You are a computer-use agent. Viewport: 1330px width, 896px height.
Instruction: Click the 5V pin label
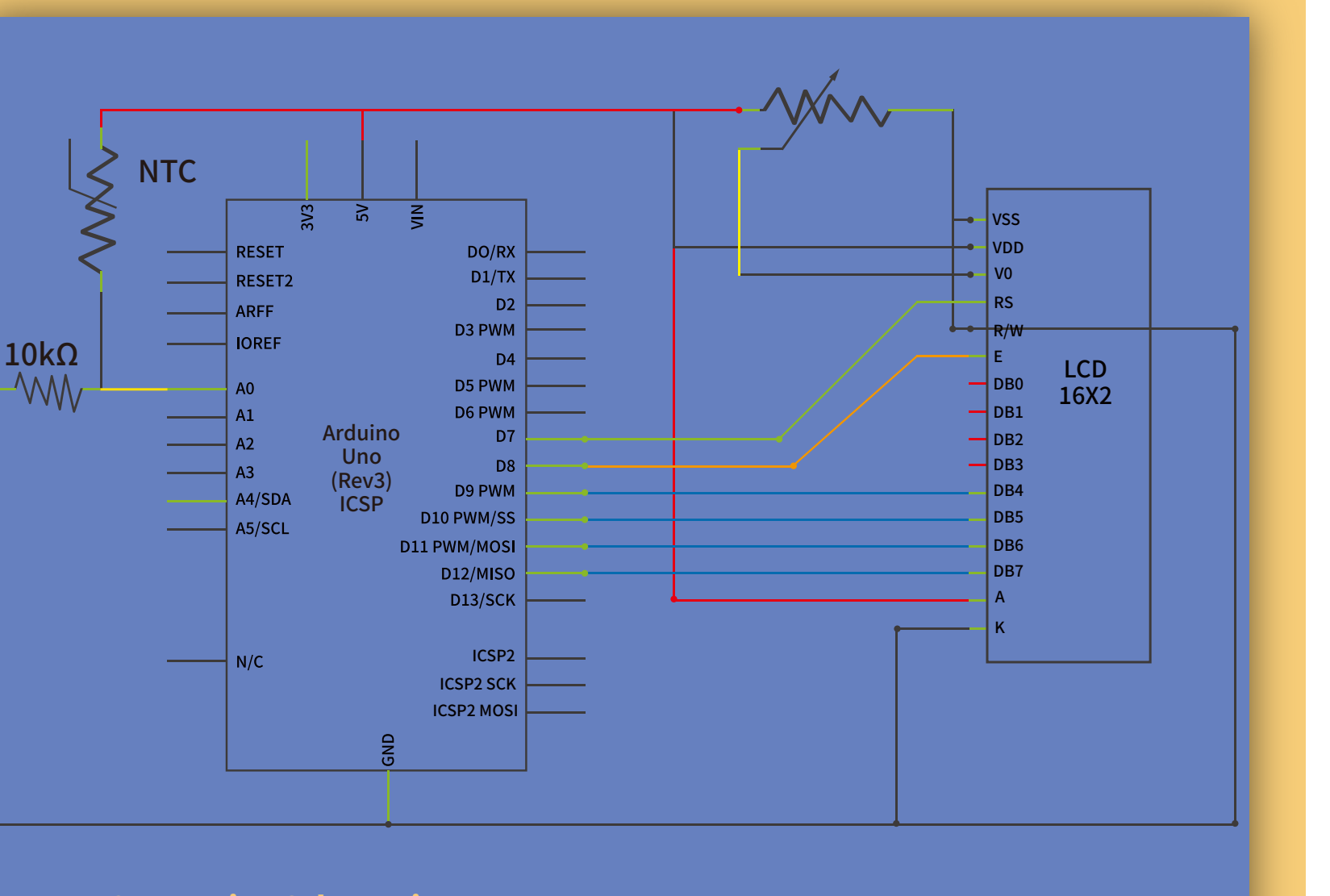tap(362, 213)
